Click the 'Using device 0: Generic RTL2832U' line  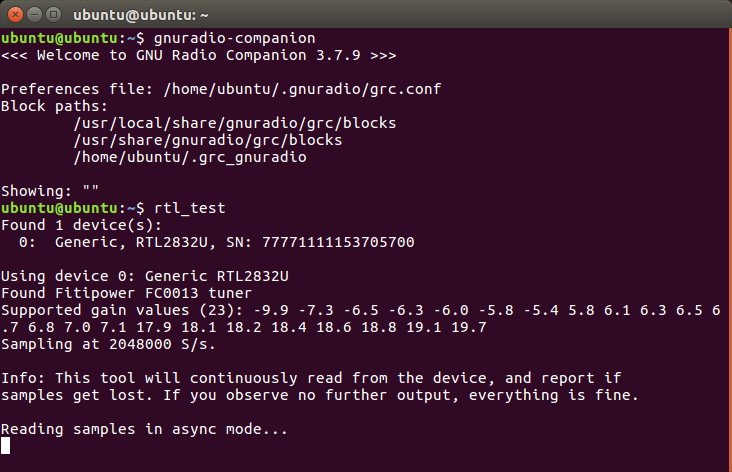pos(145,276)
